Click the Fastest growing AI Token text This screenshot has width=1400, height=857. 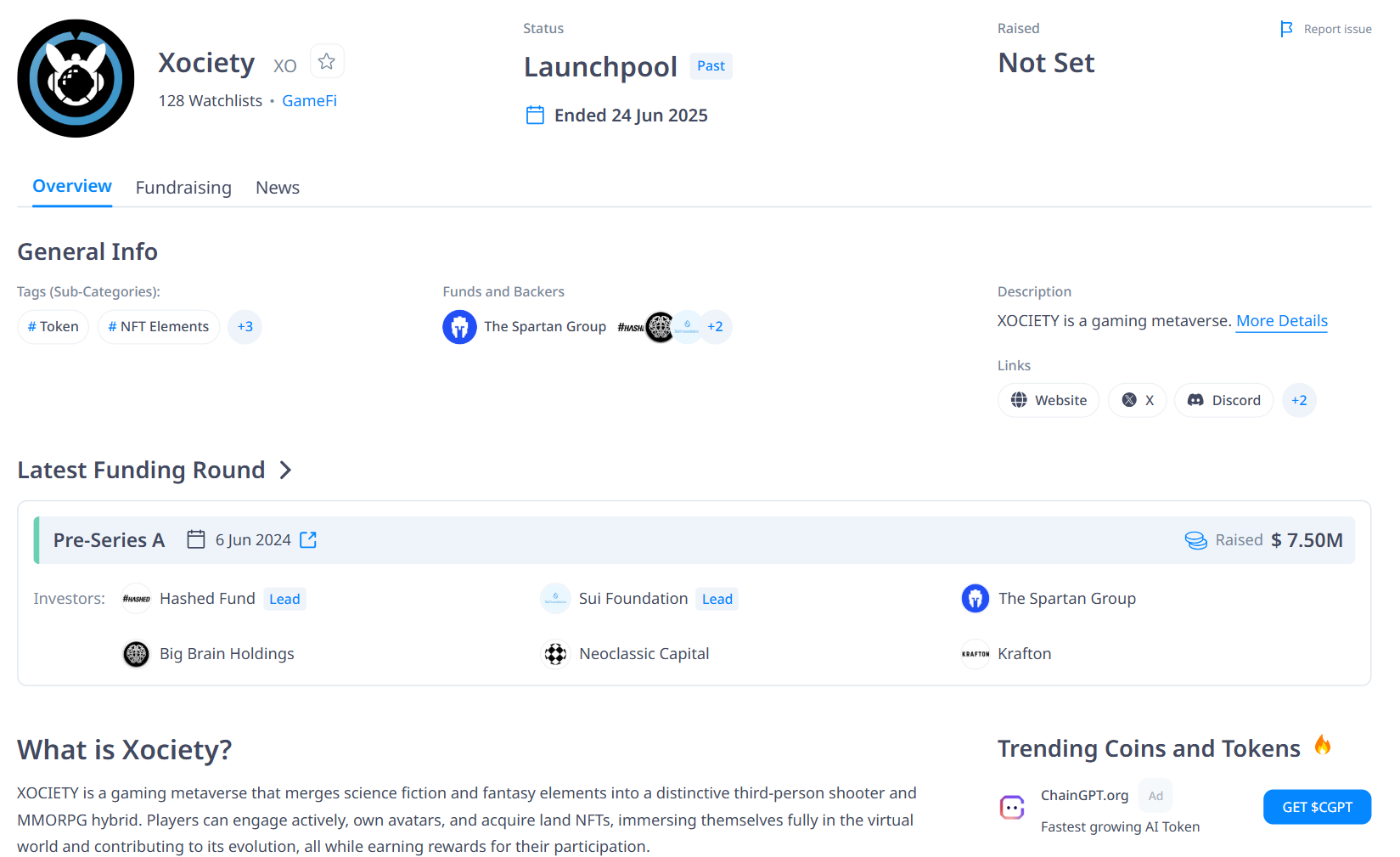coord(1120,827)
